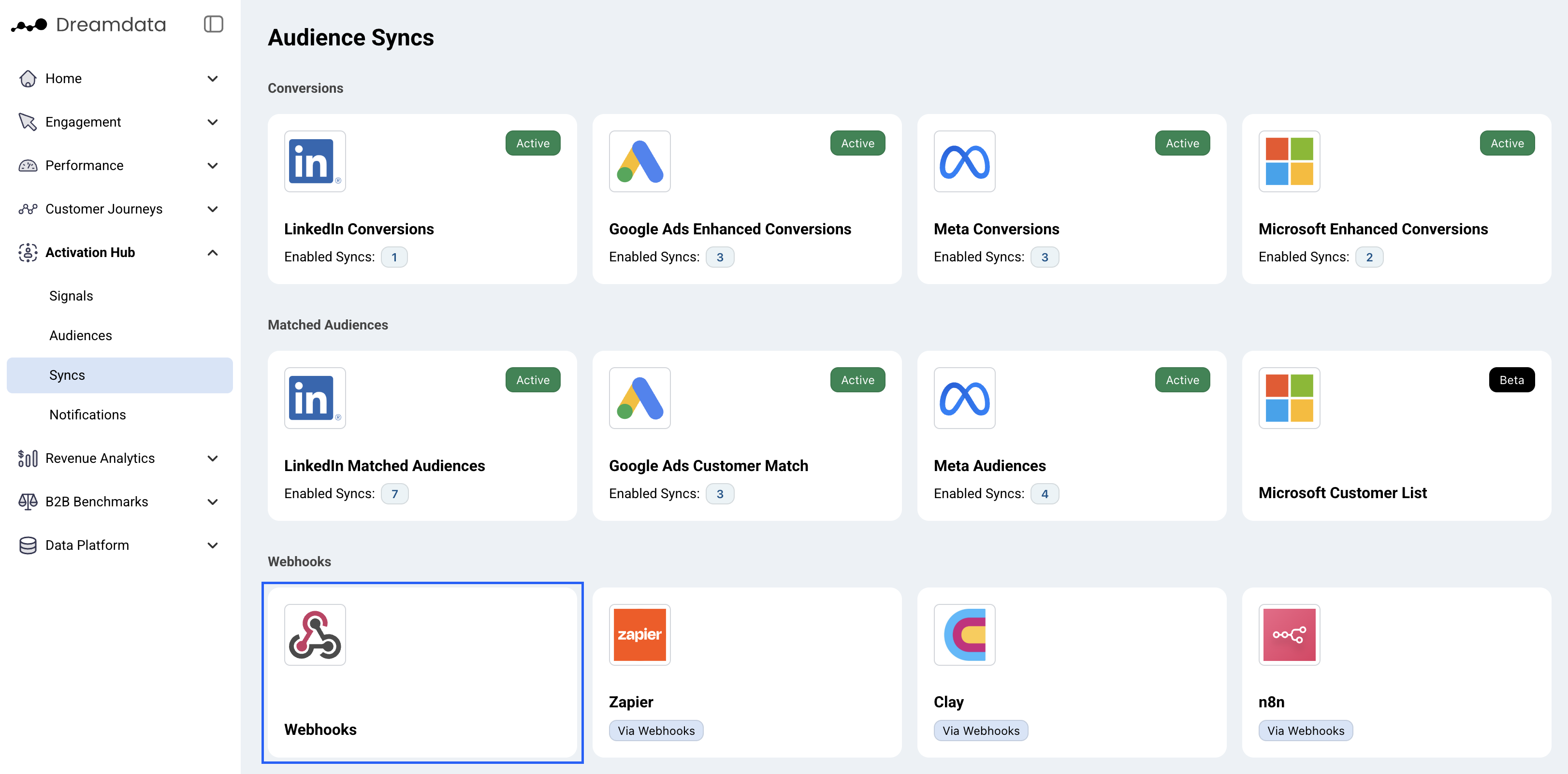The width and height of the screenshot is (1568, 774).
Task: Click the Microsoft Enhanced Conversions logo
Action: click(x=1289, y=161)
